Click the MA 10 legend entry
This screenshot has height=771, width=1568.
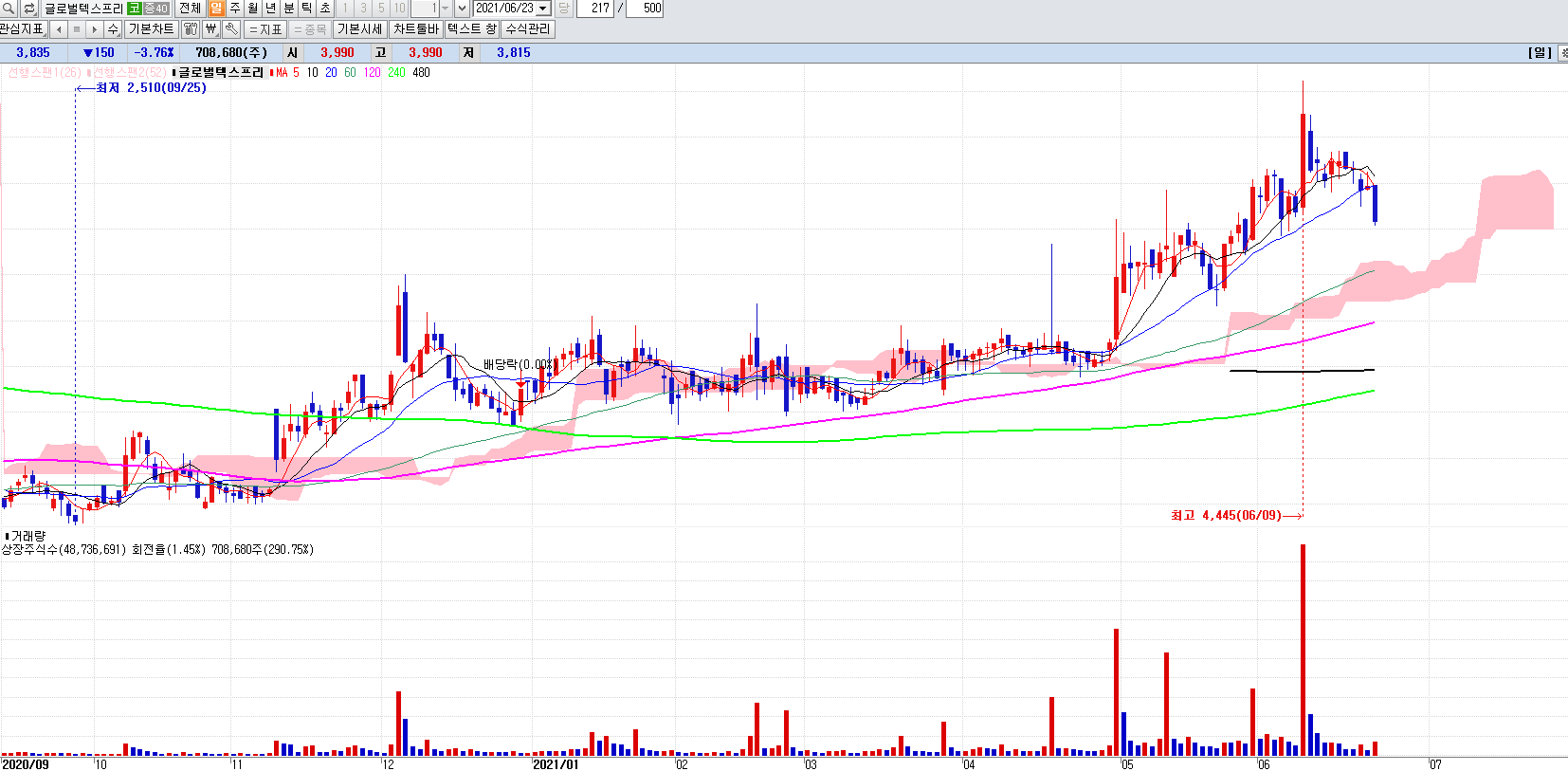312,73
